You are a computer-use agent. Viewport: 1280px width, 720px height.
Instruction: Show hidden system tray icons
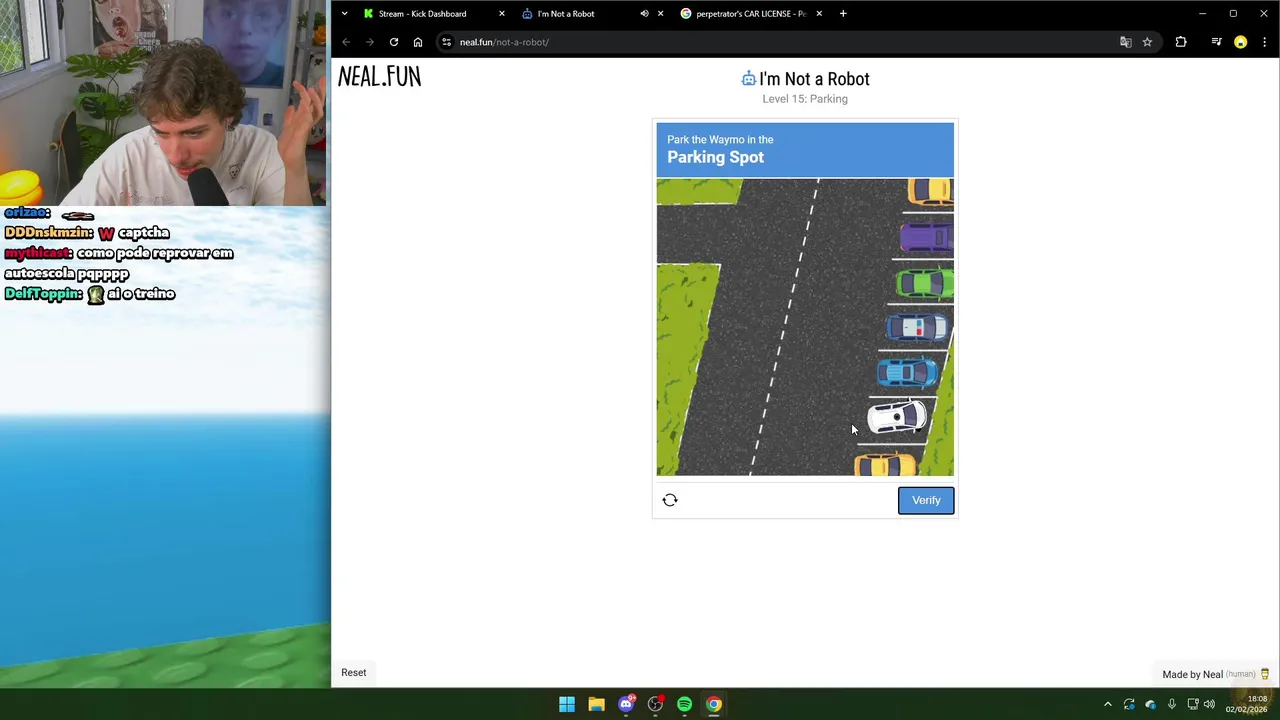pos(1107,704)
